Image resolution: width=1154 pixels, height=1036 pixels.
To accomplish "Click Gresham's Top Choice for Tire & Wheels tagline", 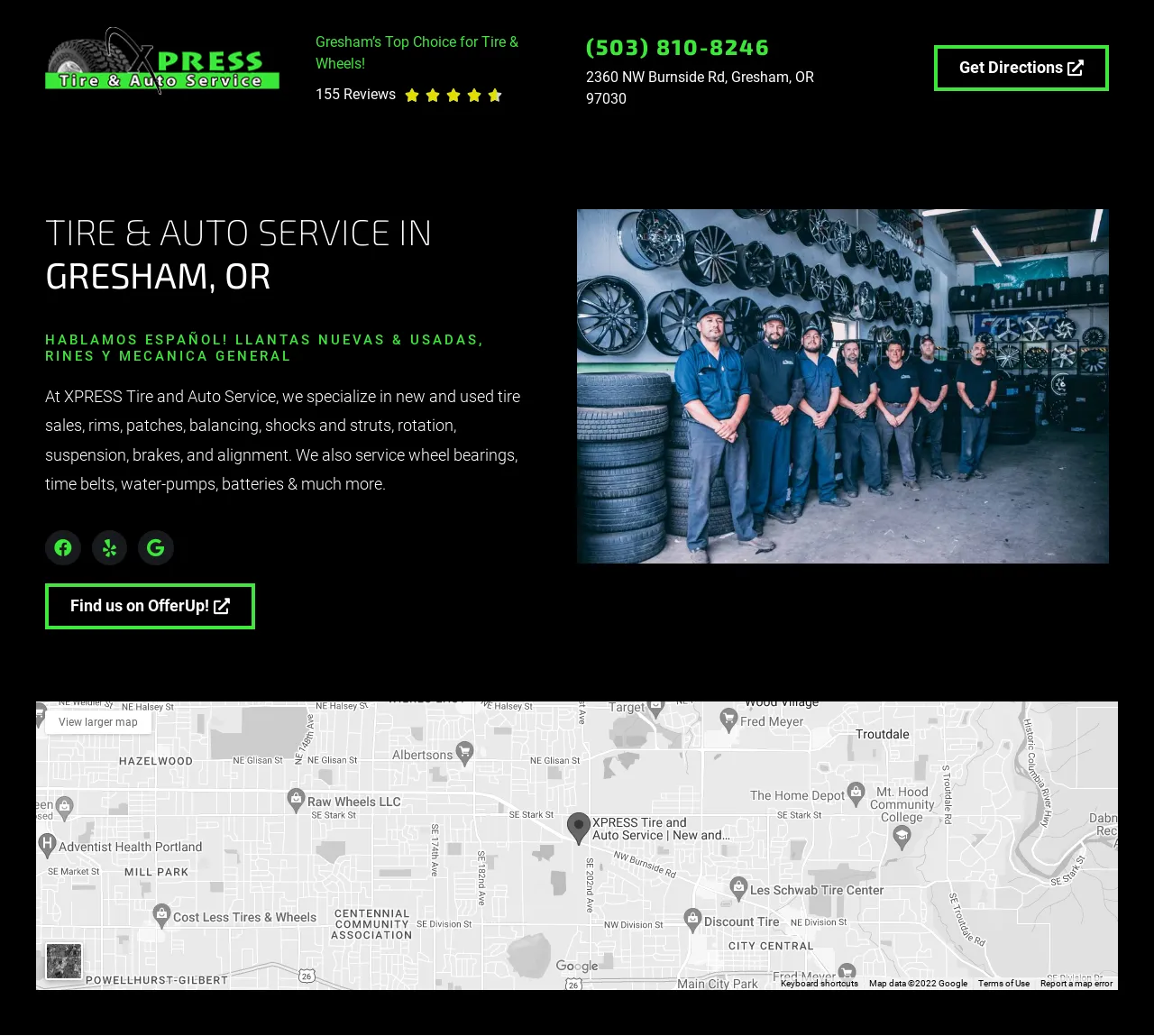I will tap(417, 52).
